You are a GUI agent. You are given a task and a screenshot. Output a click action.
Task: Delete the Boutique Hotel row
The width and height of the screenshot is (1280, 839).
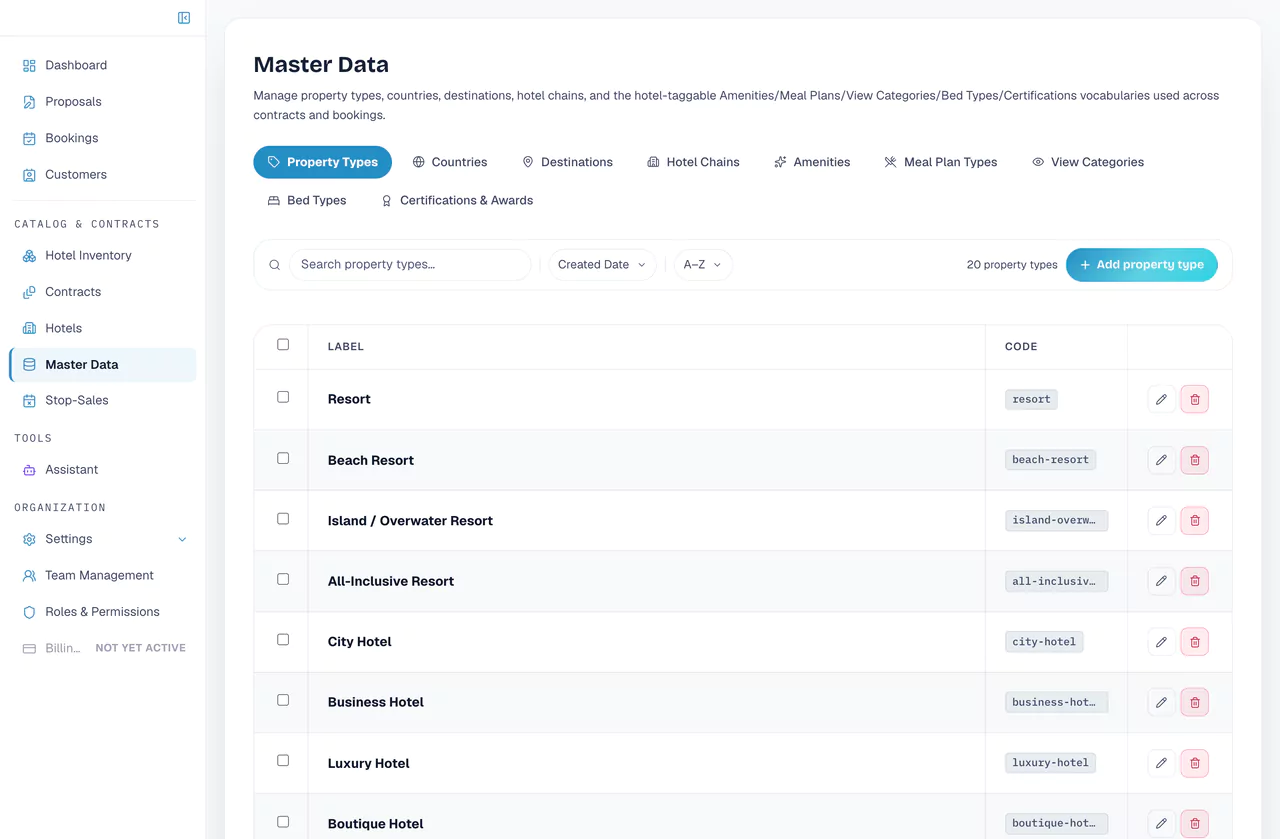[x=1195, y=824]
